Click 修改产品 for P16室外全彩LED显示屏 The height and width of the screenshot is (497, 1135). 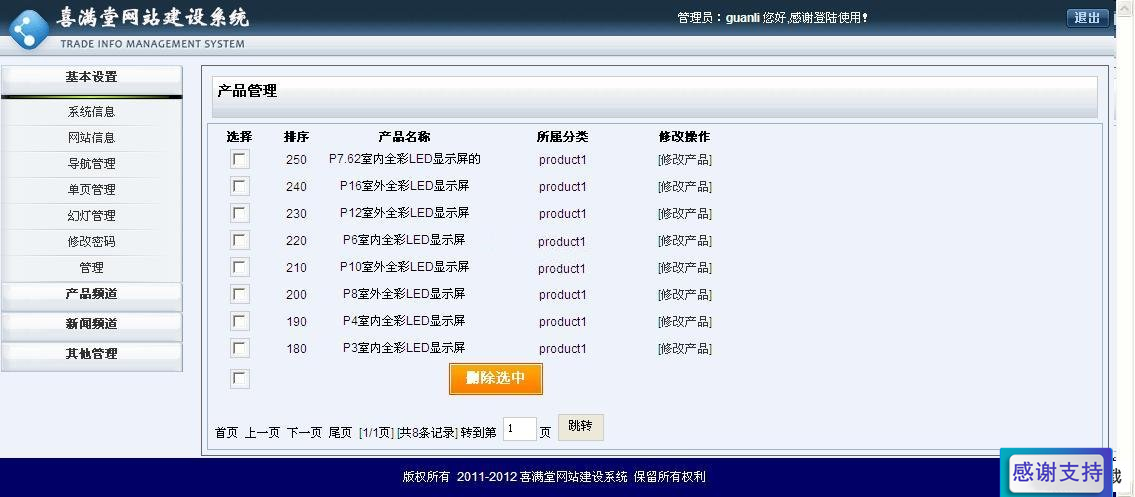[x=685, y=187]
